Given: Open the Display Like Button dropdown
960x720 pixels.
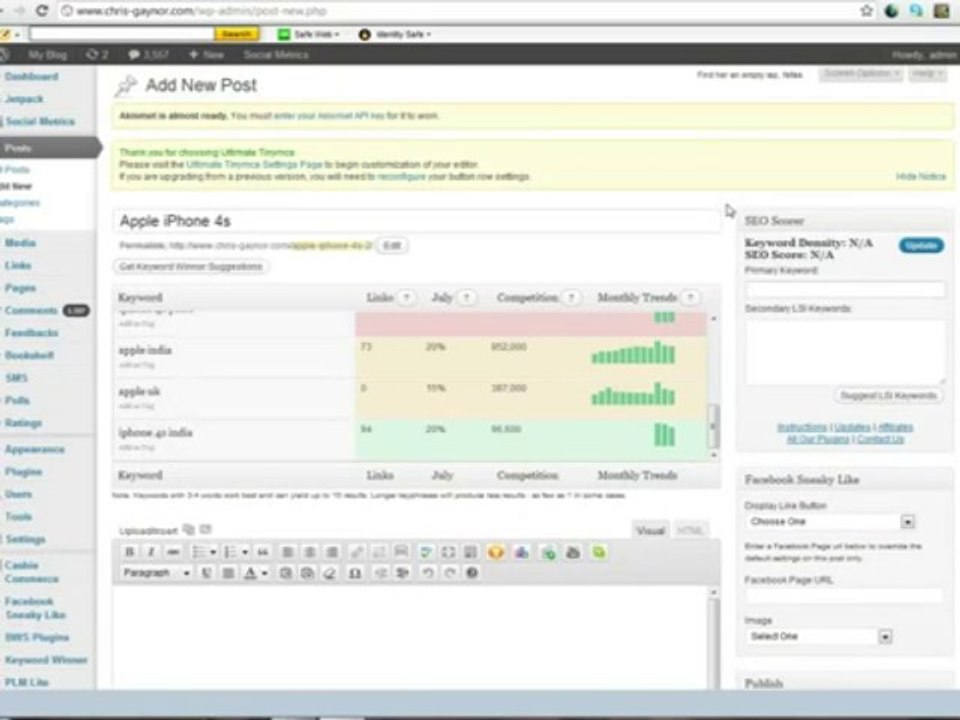Looking at the screenshot, I should click(830, 522).
